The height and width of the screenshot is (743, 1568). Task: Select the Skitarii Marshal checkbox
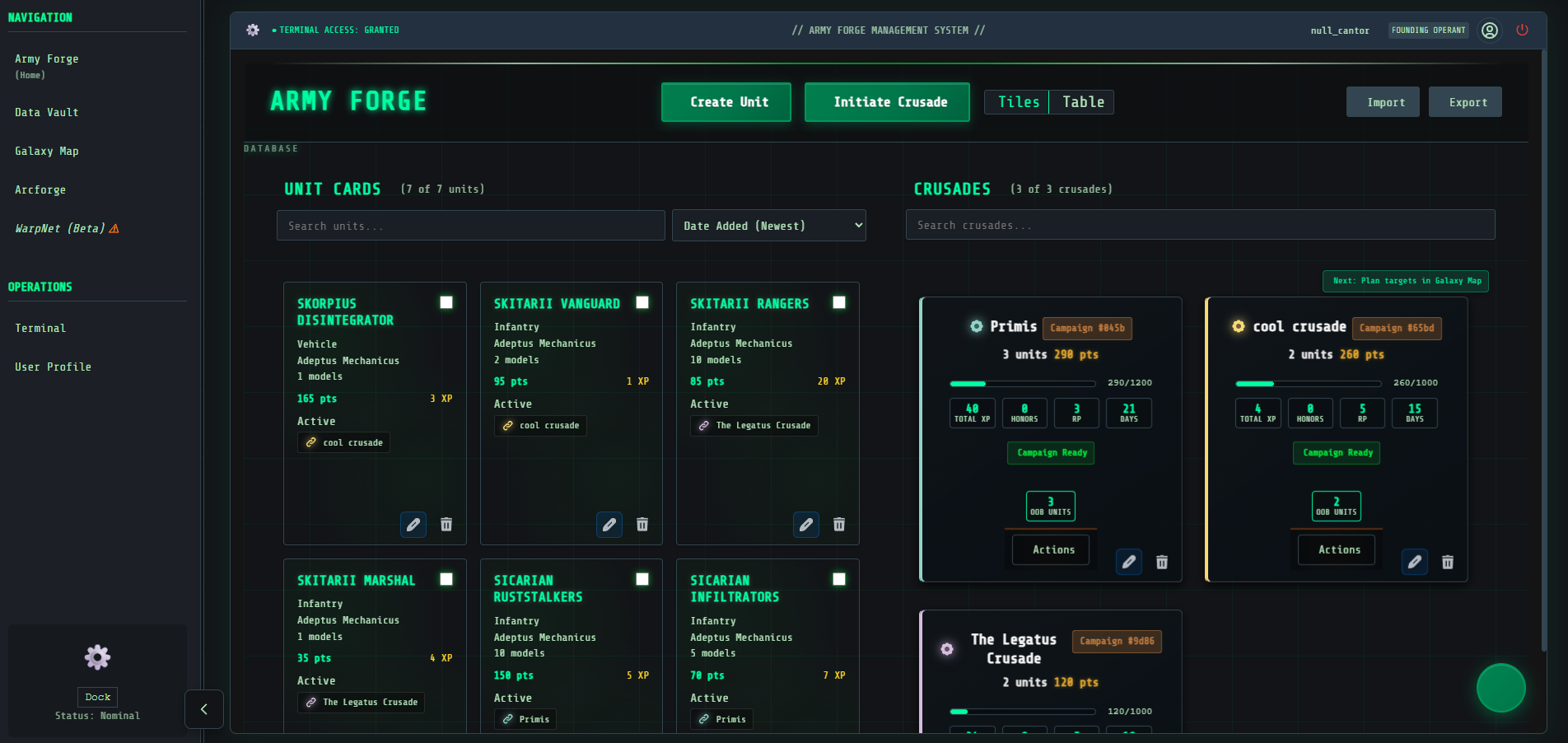pos(446,579)
